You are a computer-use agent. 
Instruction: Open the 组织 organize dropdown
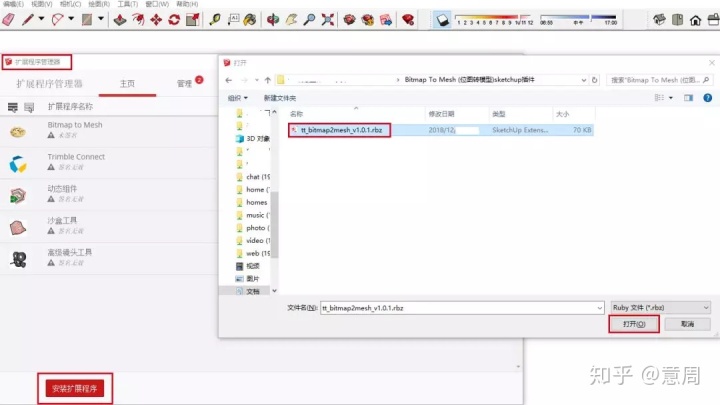(x=238, y=98)
